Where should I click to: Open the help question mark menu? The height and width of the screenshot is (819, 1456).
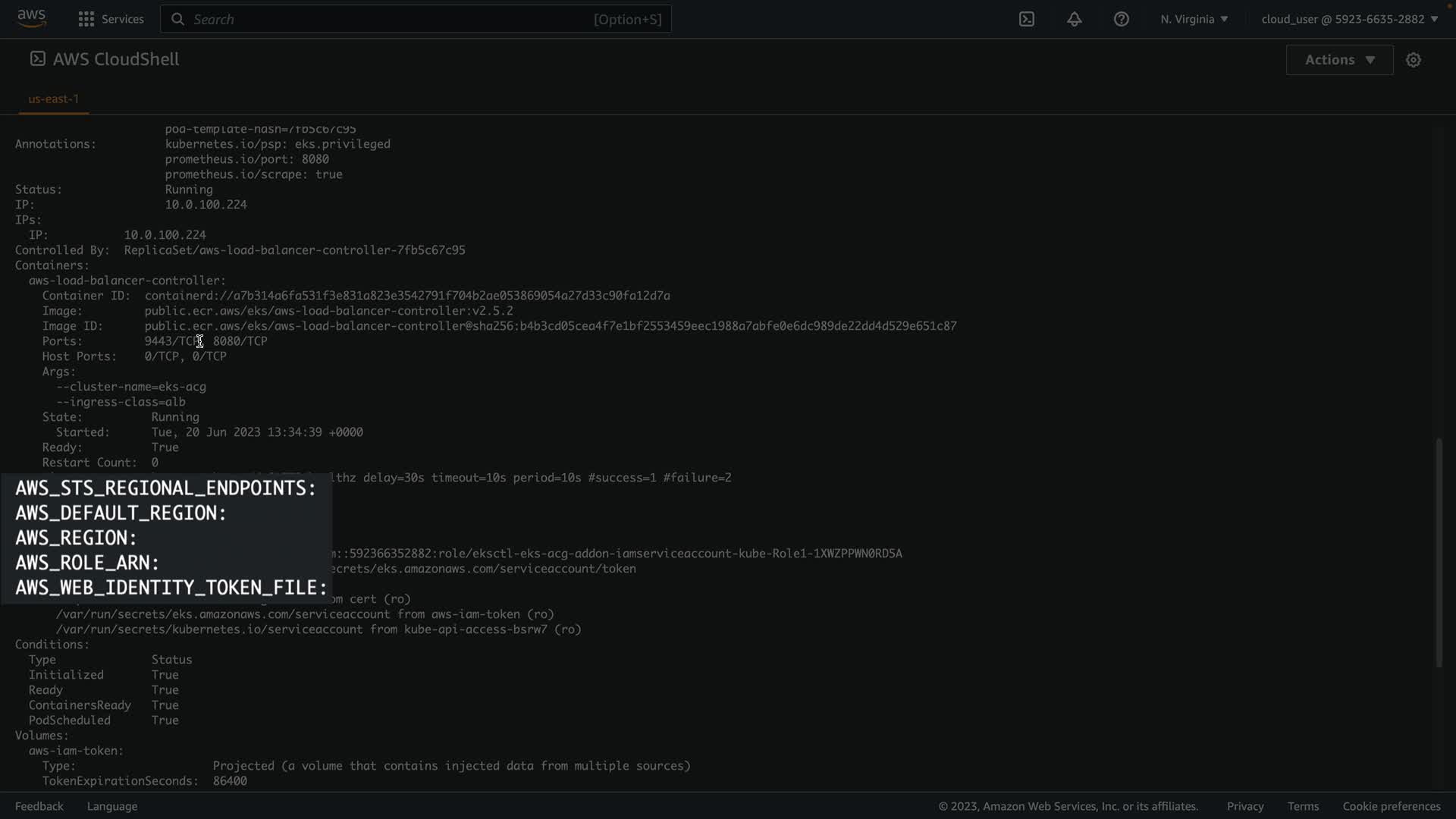point(1121,19)
